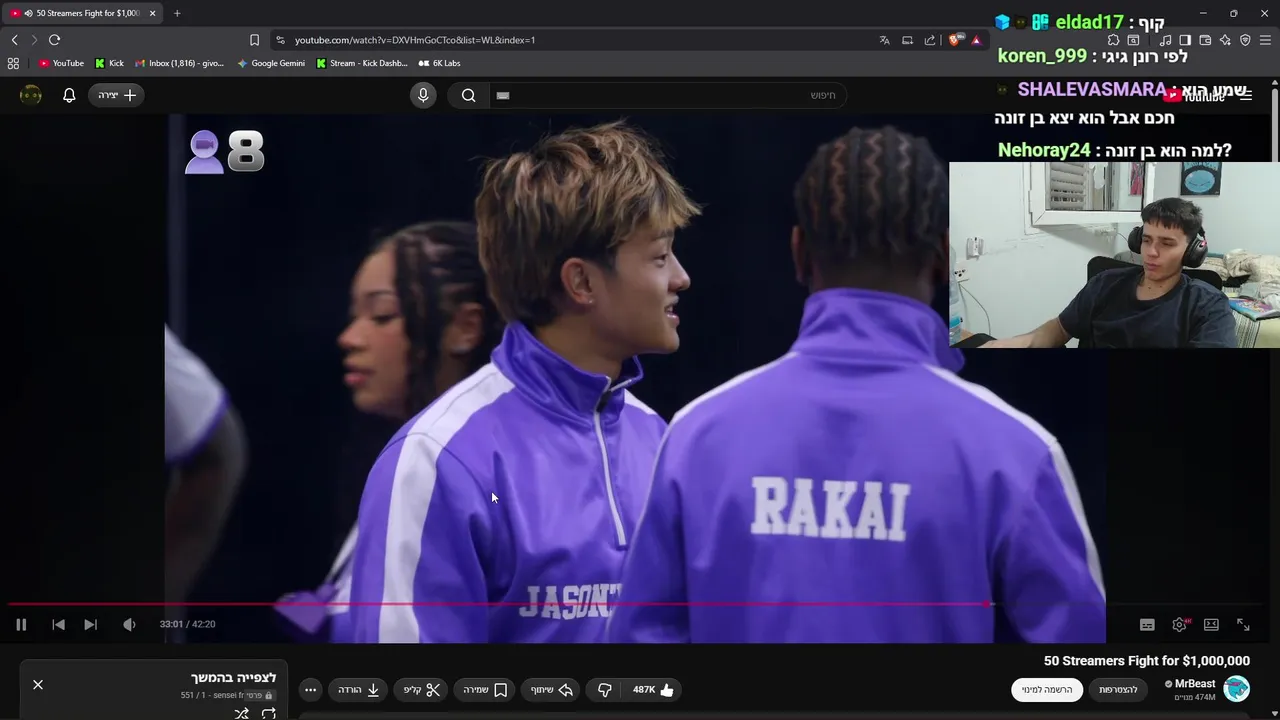
Task: Go back in the browser
Action: [14, 40]
